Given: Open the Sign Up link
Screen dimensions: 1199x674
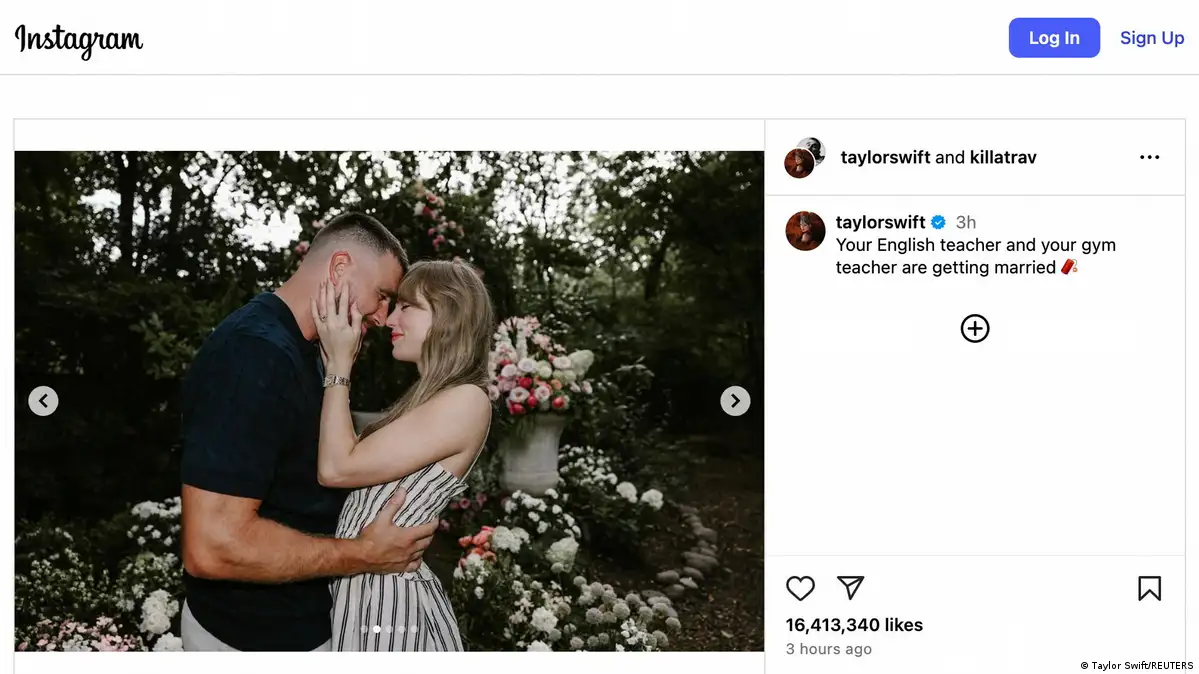Looking at the screenshot, I should coord(1152,38).
